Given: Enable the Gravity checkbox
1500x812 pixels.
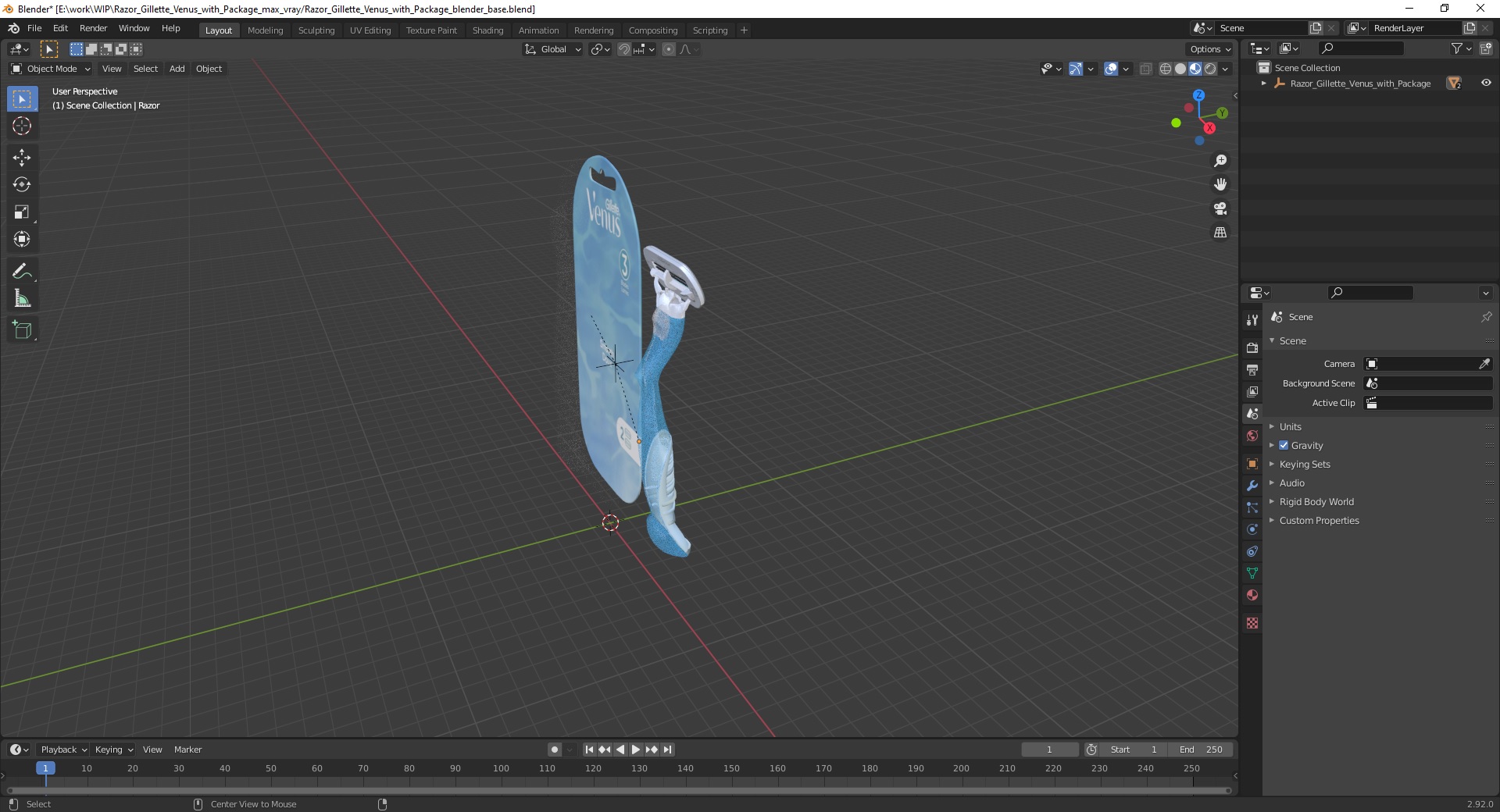Looking at the screenshot, I should [x=1284, y=445].
